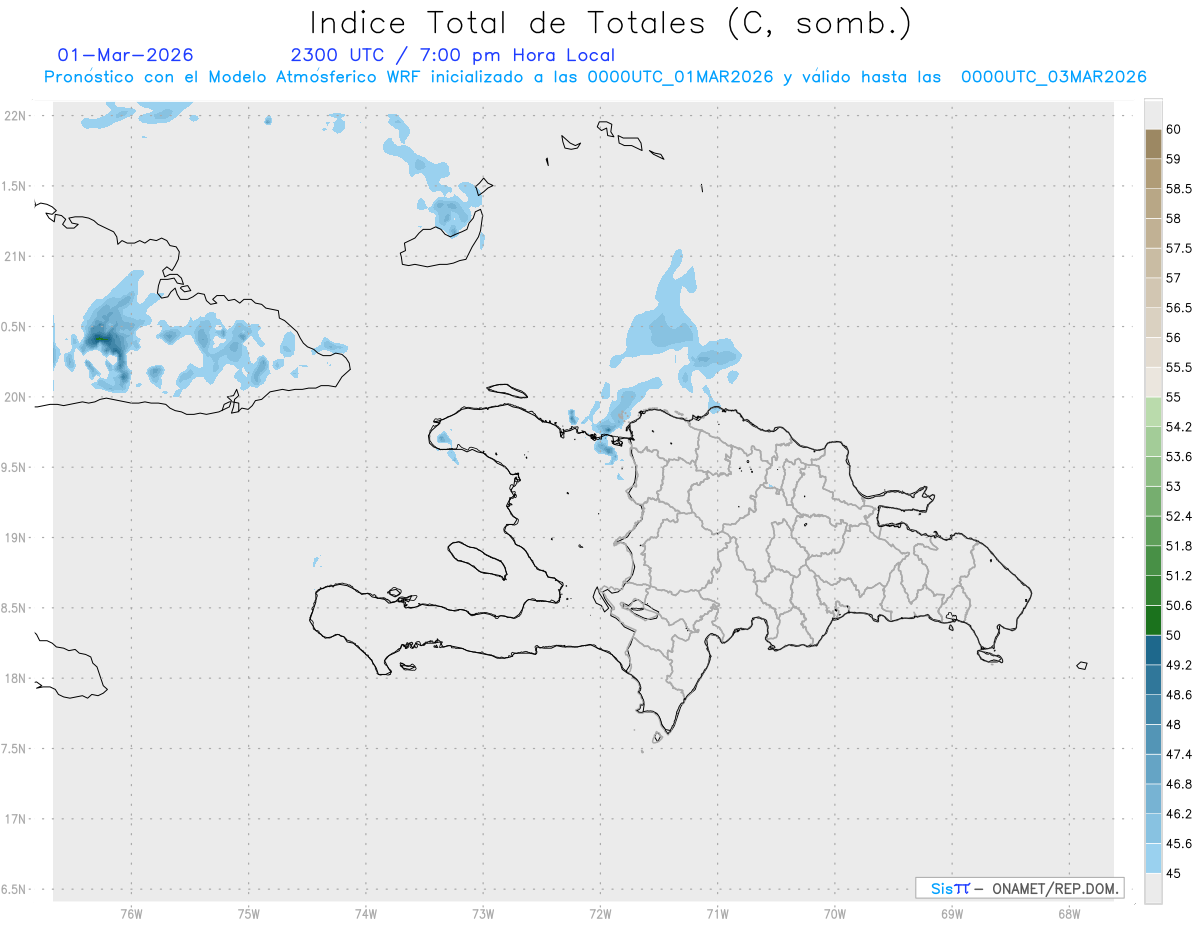Click the '8.5N' latitude label
Screen dimensions: 1200x927
tap(15, 608)
